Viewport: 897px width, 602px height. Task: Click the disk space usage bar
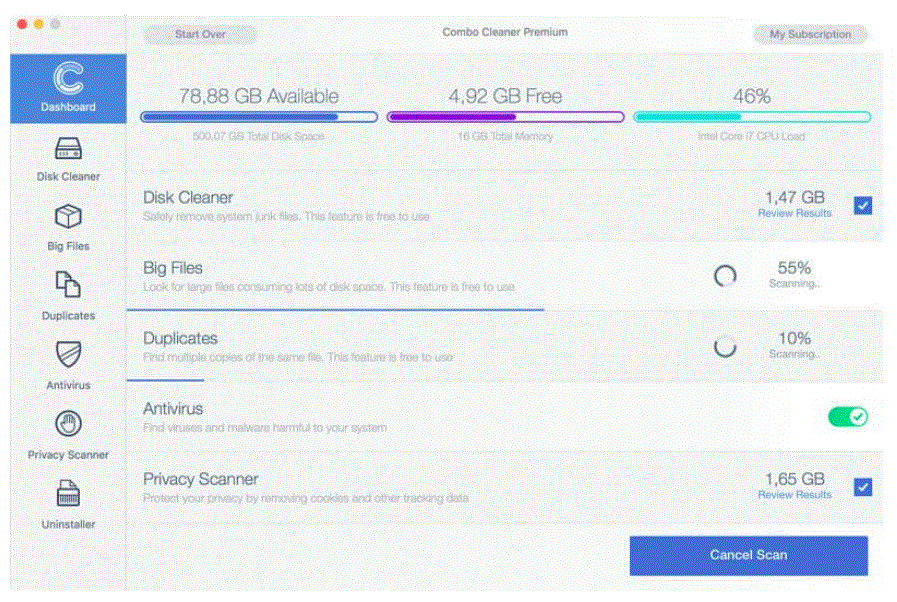pos(259,117)
